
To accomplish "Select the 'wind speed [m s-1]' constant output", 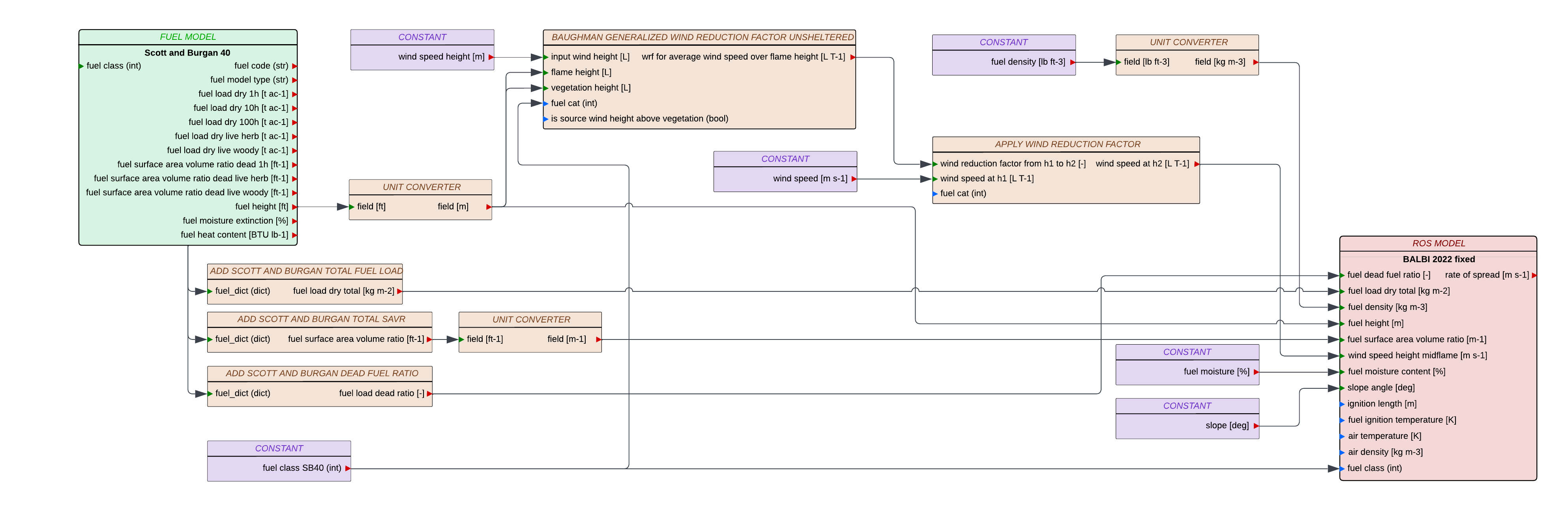I will tap(810, 179).
